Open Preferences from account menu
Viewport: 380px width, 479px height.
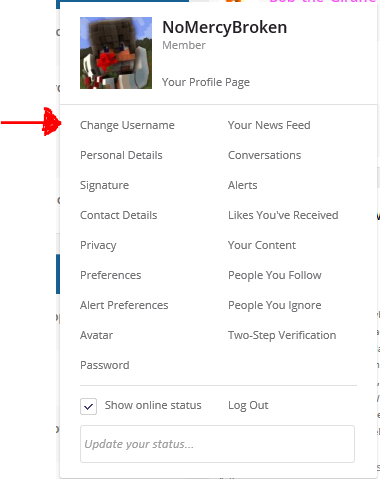click(x=111, y=275)
